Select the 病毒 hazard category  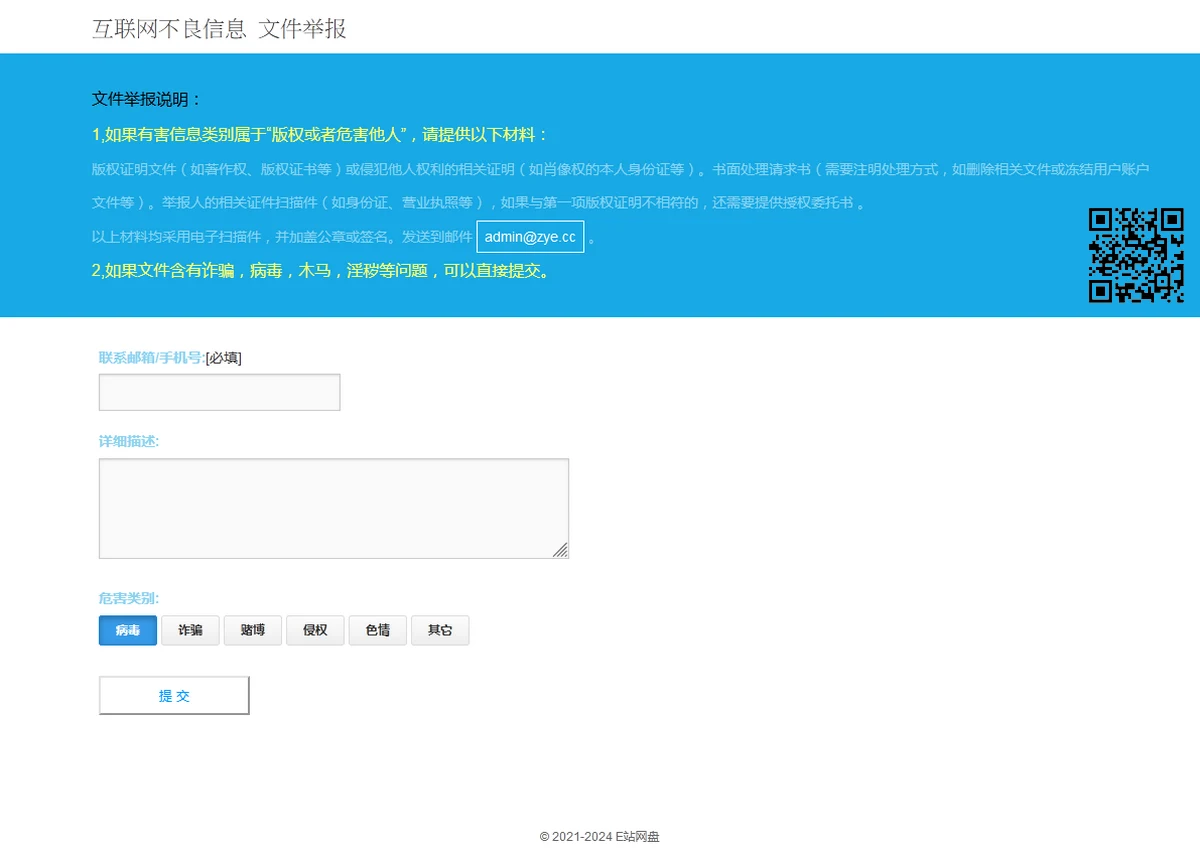tap(128, 630)
